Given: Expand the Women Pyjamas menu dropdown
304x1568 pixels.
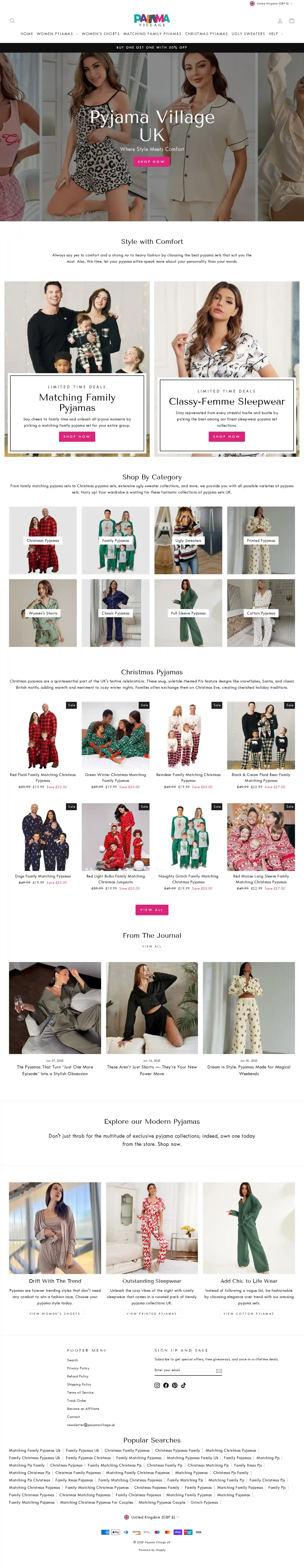Looking at the screenshot, I should click(57, 34).
